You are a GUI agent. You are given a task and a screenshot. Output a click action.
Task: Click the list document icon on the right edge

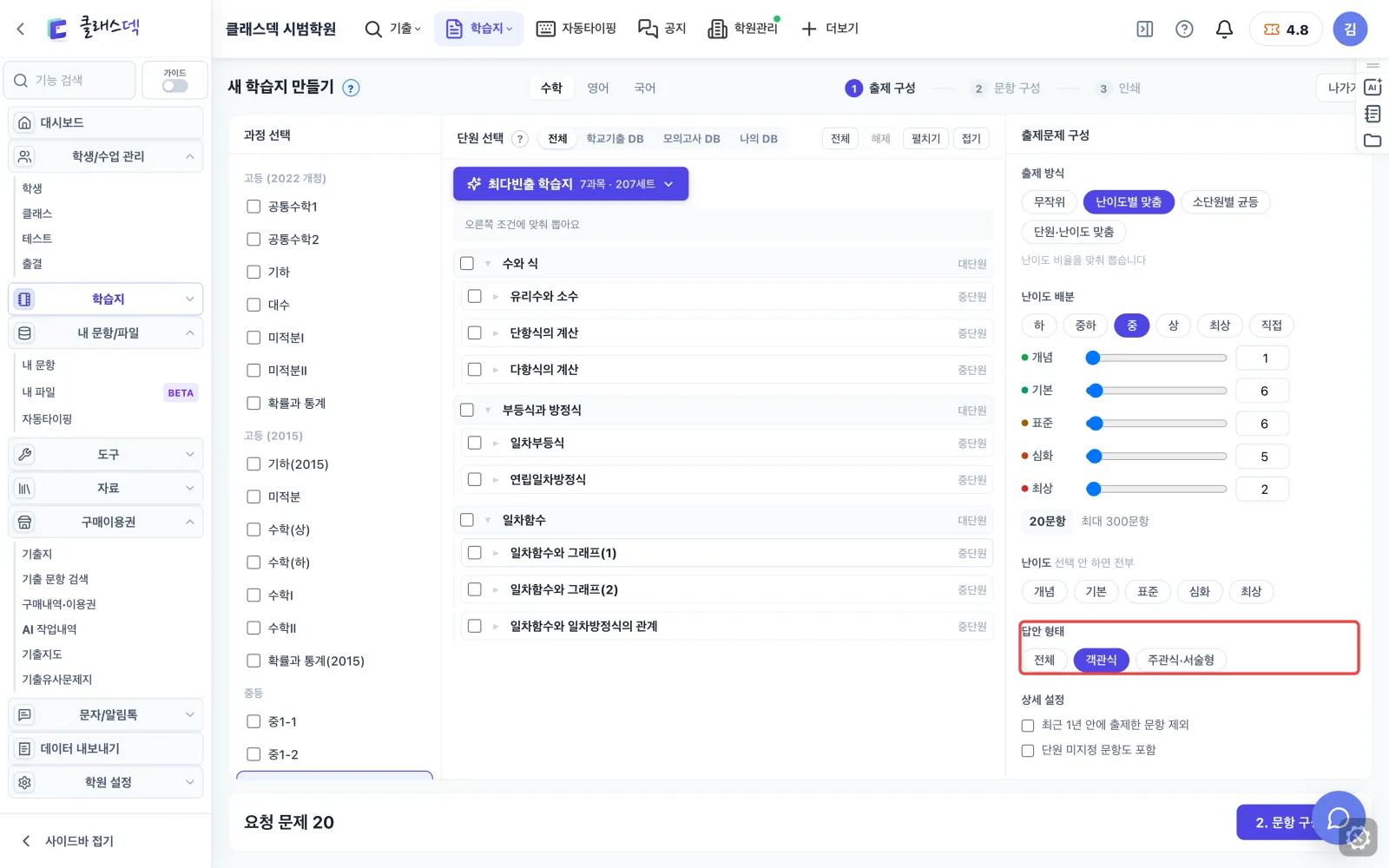[1373, 114]
